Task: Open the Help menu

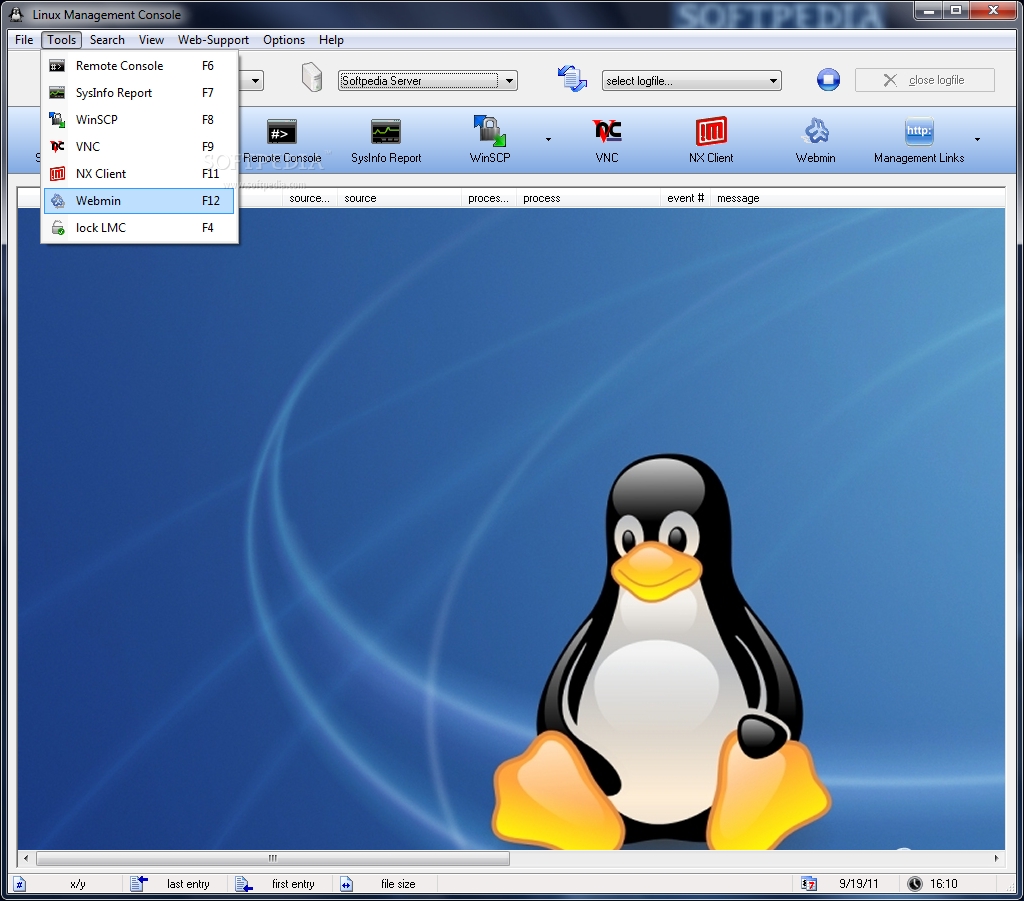Action: click(331, 40)
